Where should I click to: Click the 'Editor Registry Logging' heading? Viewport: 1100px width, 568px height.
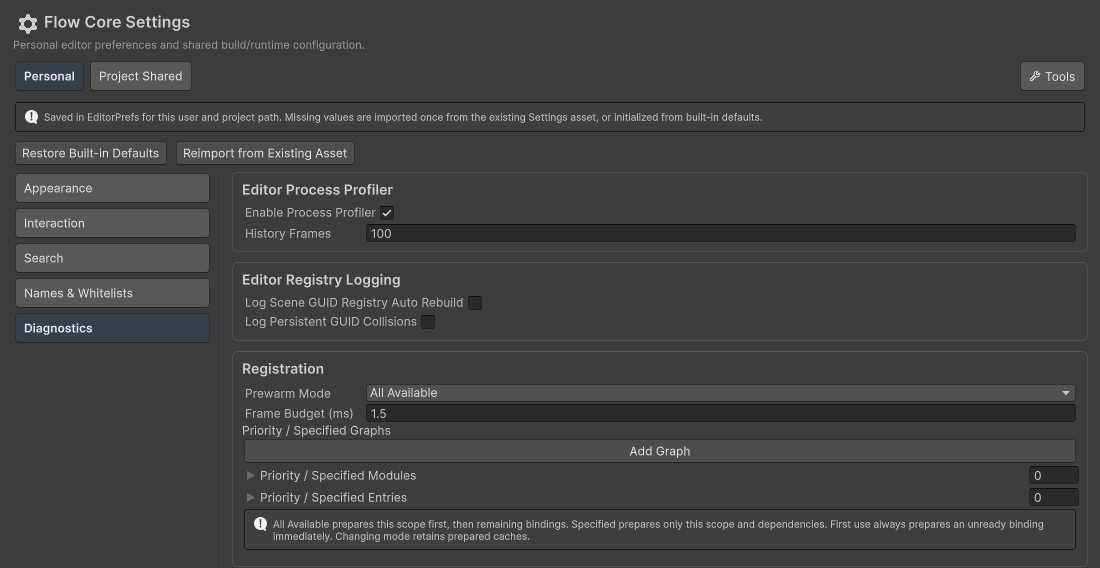pyautogui.click(x=321, y=280)
